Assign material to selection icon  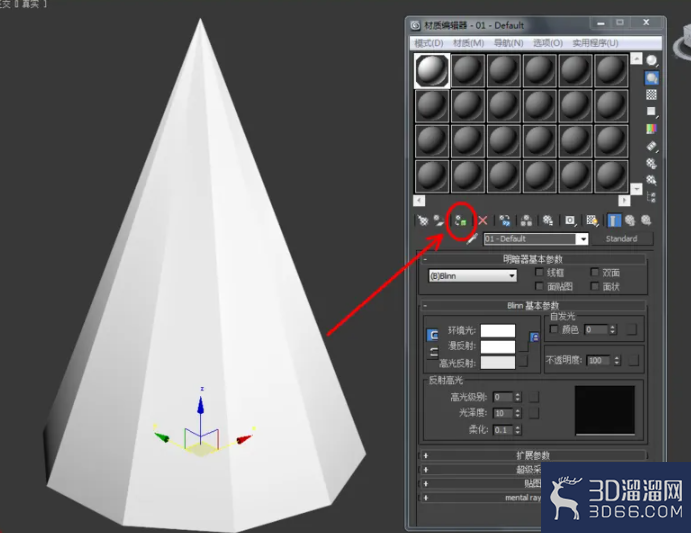(461, 220)
